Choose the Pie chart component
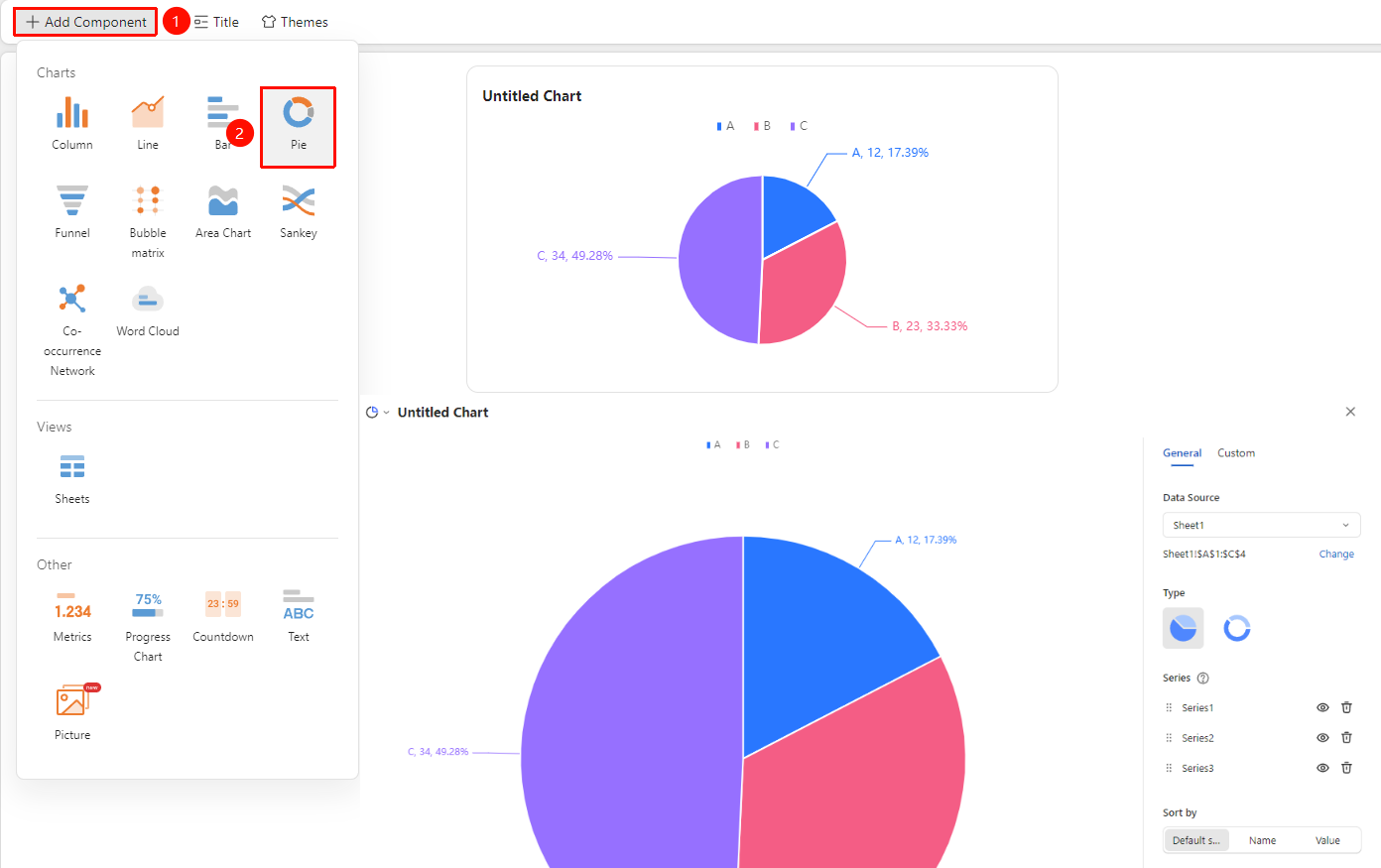Screen dimensions: 1381x868 coord(299,127)
